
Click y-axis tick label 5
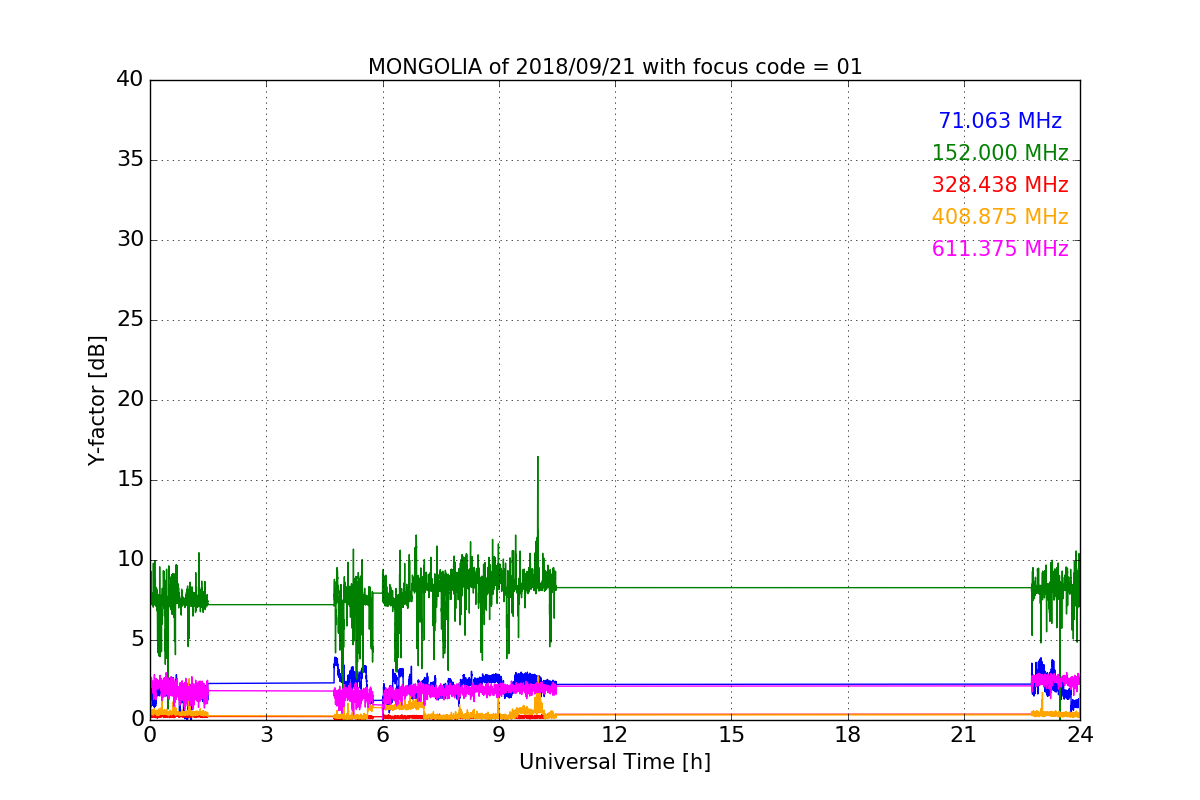coord(136,639)
